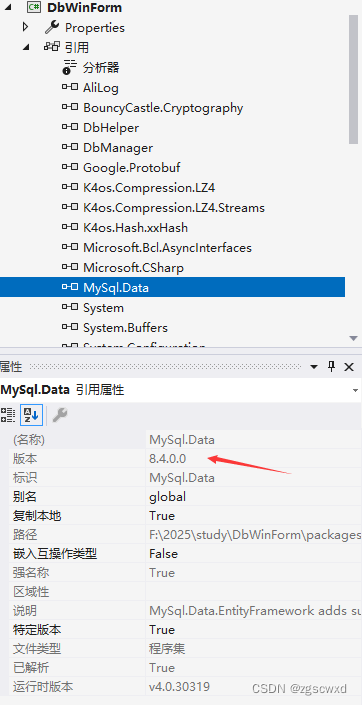Screen dimensions: 362x705
Task: Click the Solution Explorer vertical scrollbar thumb
Action: click(x=354, y=79)
